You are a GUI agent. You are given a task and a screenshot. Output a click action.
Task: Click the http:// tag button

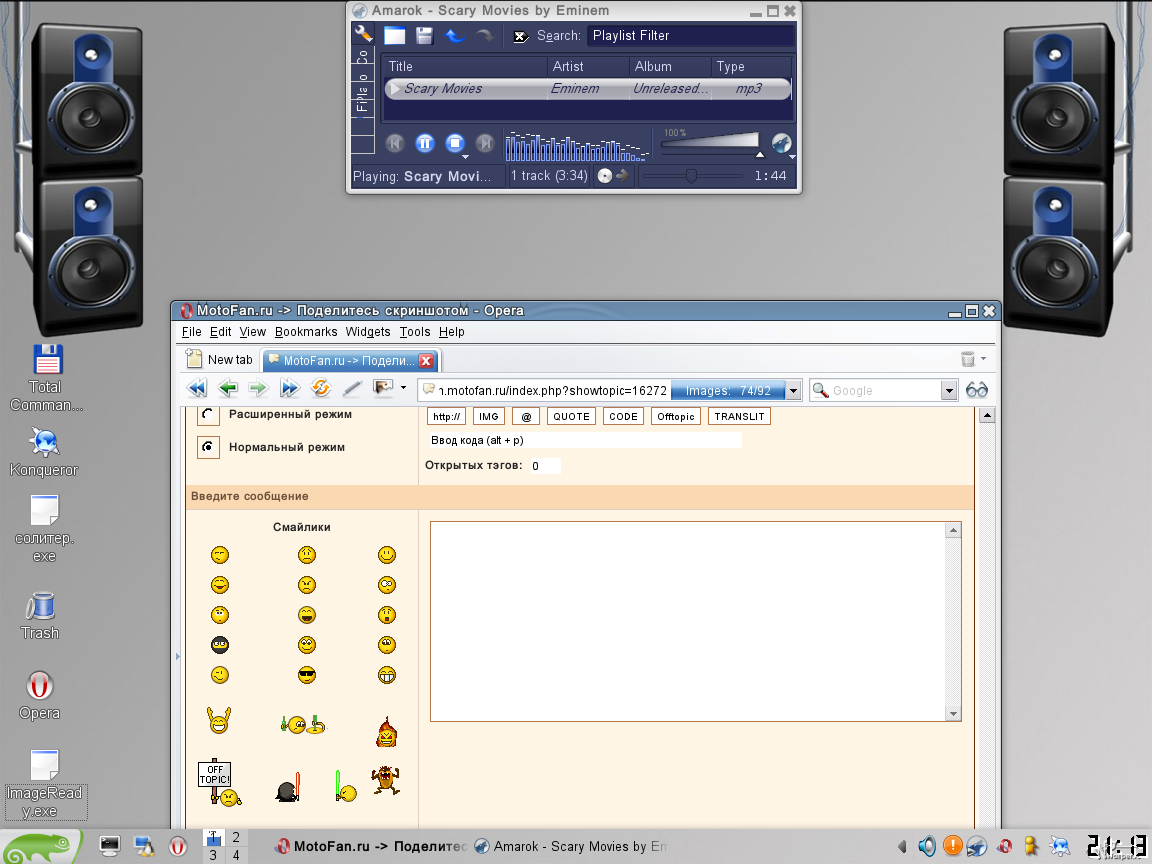(447, 417)
